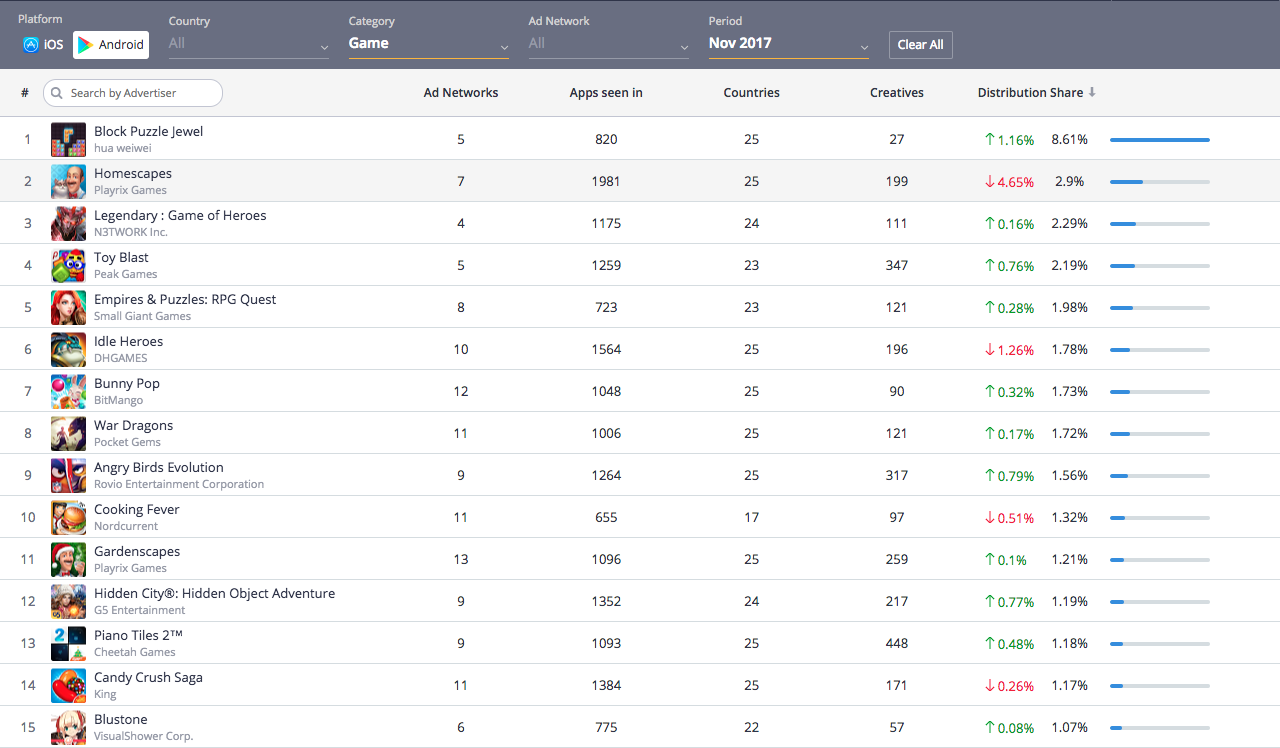Open Candy Crush Saga app icon

pyautogui.click(x=68, y=686)
